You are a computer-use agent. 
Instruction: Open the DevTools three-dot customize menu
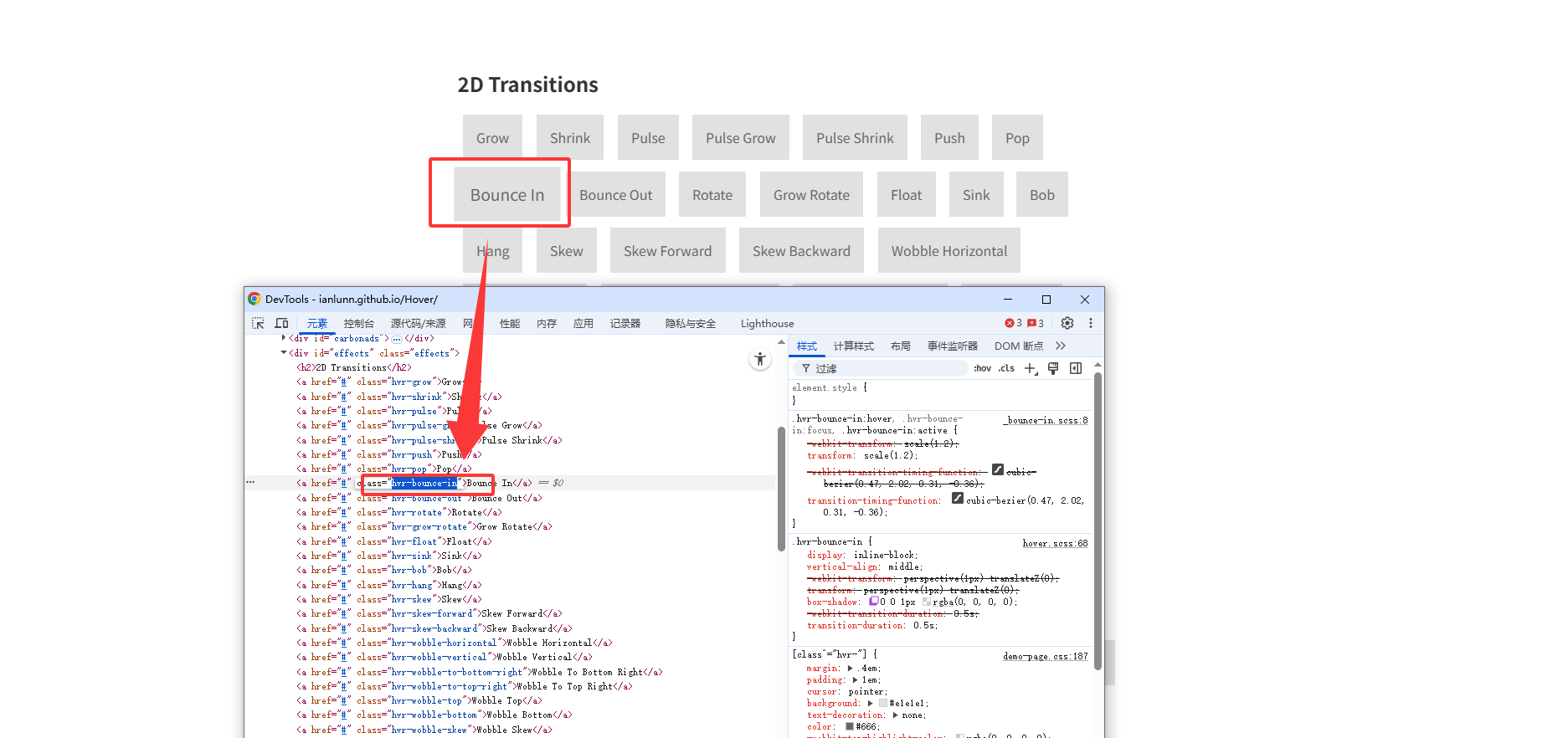[1090, 323]
